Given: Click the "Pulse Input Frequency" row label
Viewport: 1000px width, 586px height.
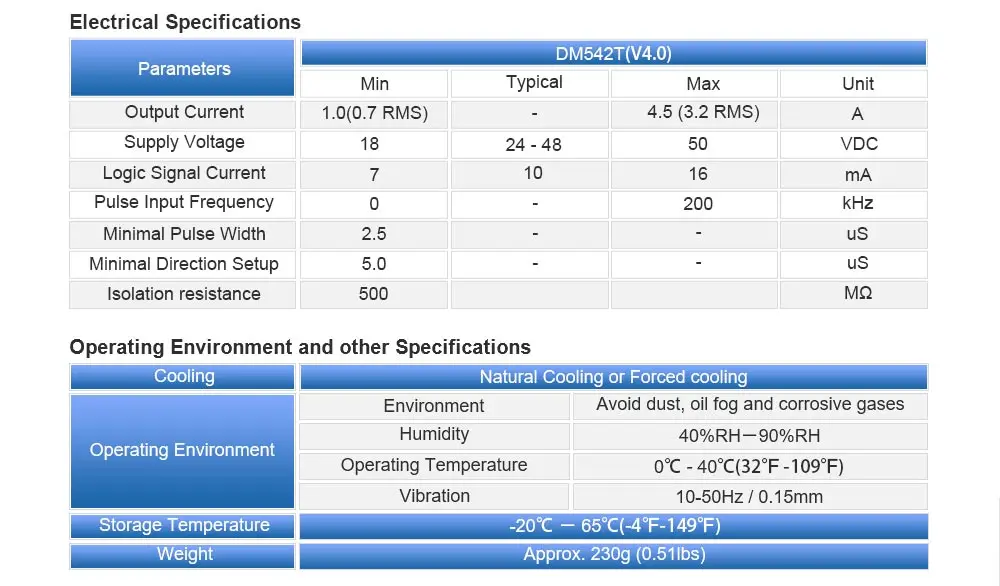Looking at the screenshot, I should (184, 202).
